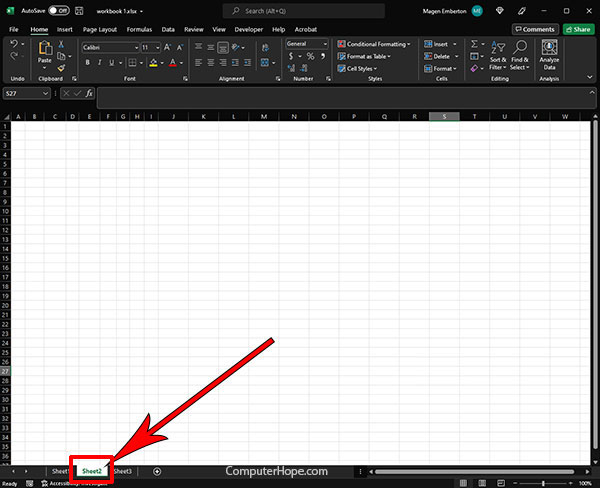The width and height of the screenshot is (600, 488).
Task: Open Analyze Data
Action: pos(549,55)
